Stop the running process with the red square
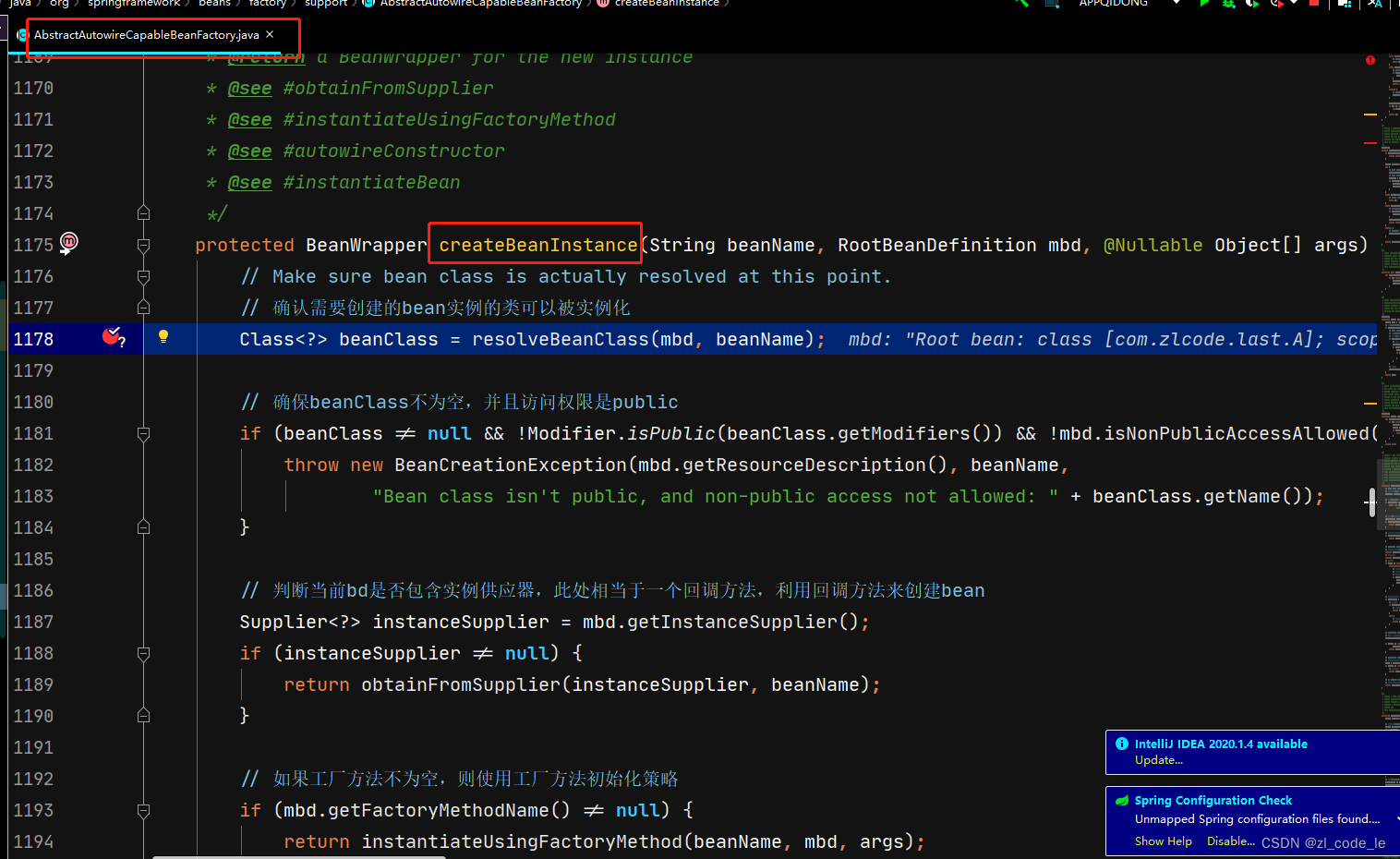Viewport: 1400px width, 859px height. 1314,3
